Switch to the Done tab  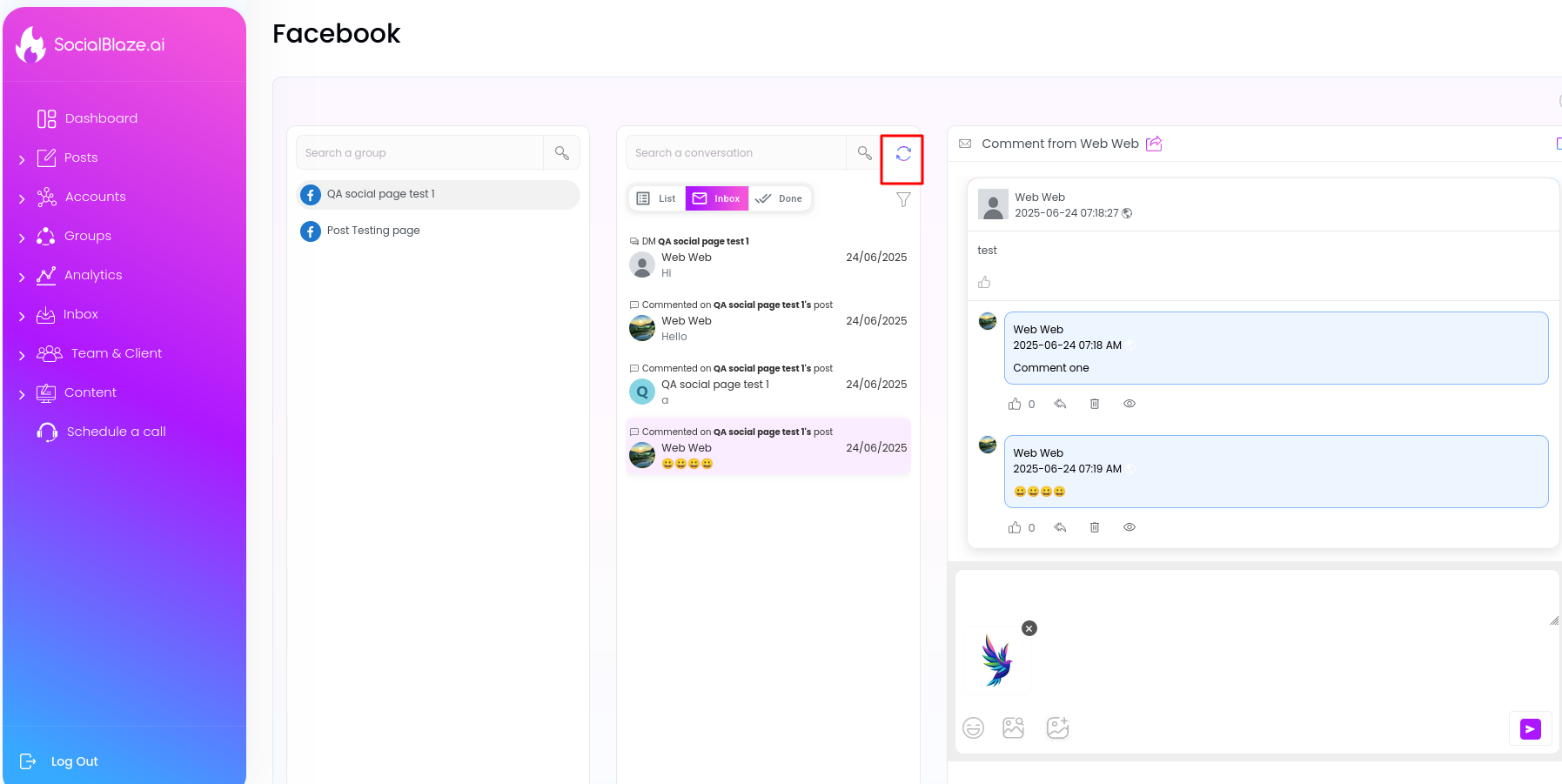pyautogui.click(x=780, y=198)
